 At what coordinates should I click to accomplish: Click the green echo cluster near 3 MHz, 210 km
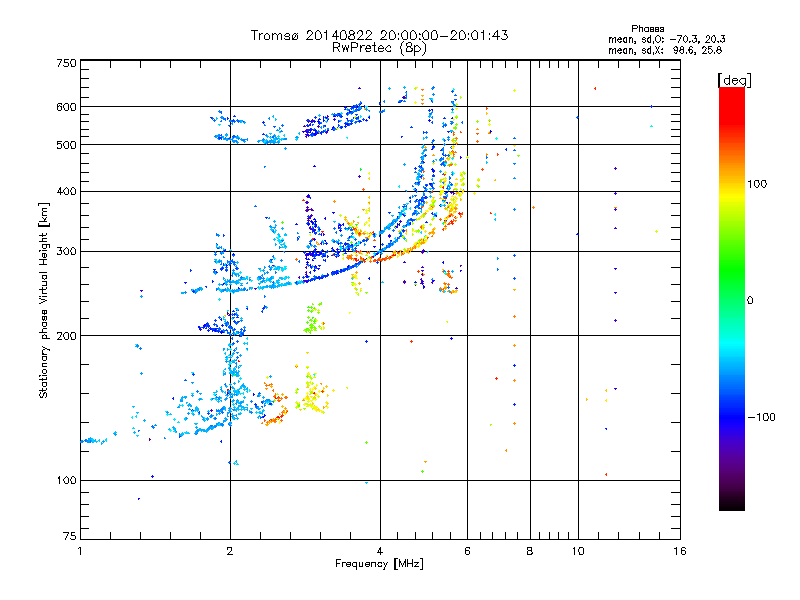pos(314,318)
